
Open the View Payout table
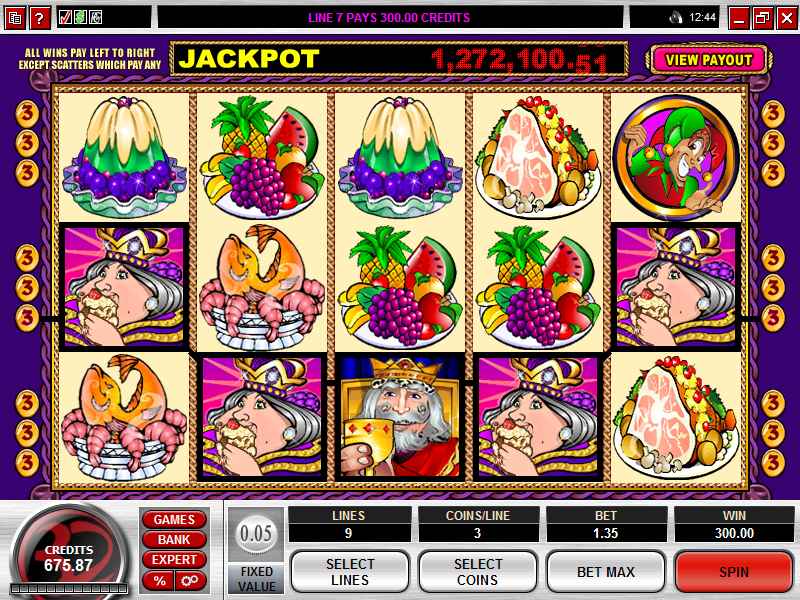(709, 60)
